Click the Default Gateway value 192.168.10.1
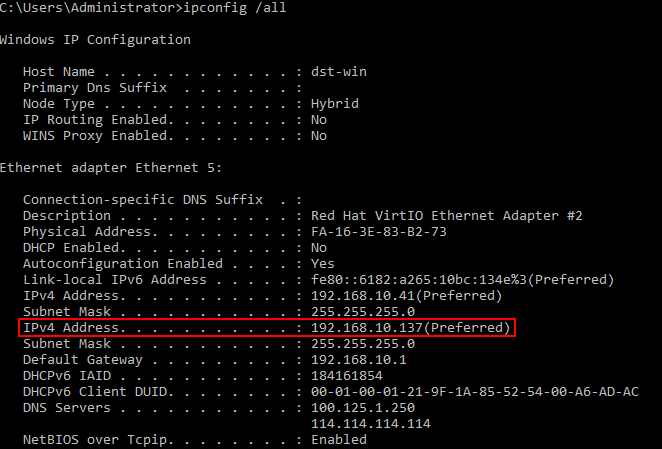This screenshot has width=662, height=449. [x=356, y=360]
